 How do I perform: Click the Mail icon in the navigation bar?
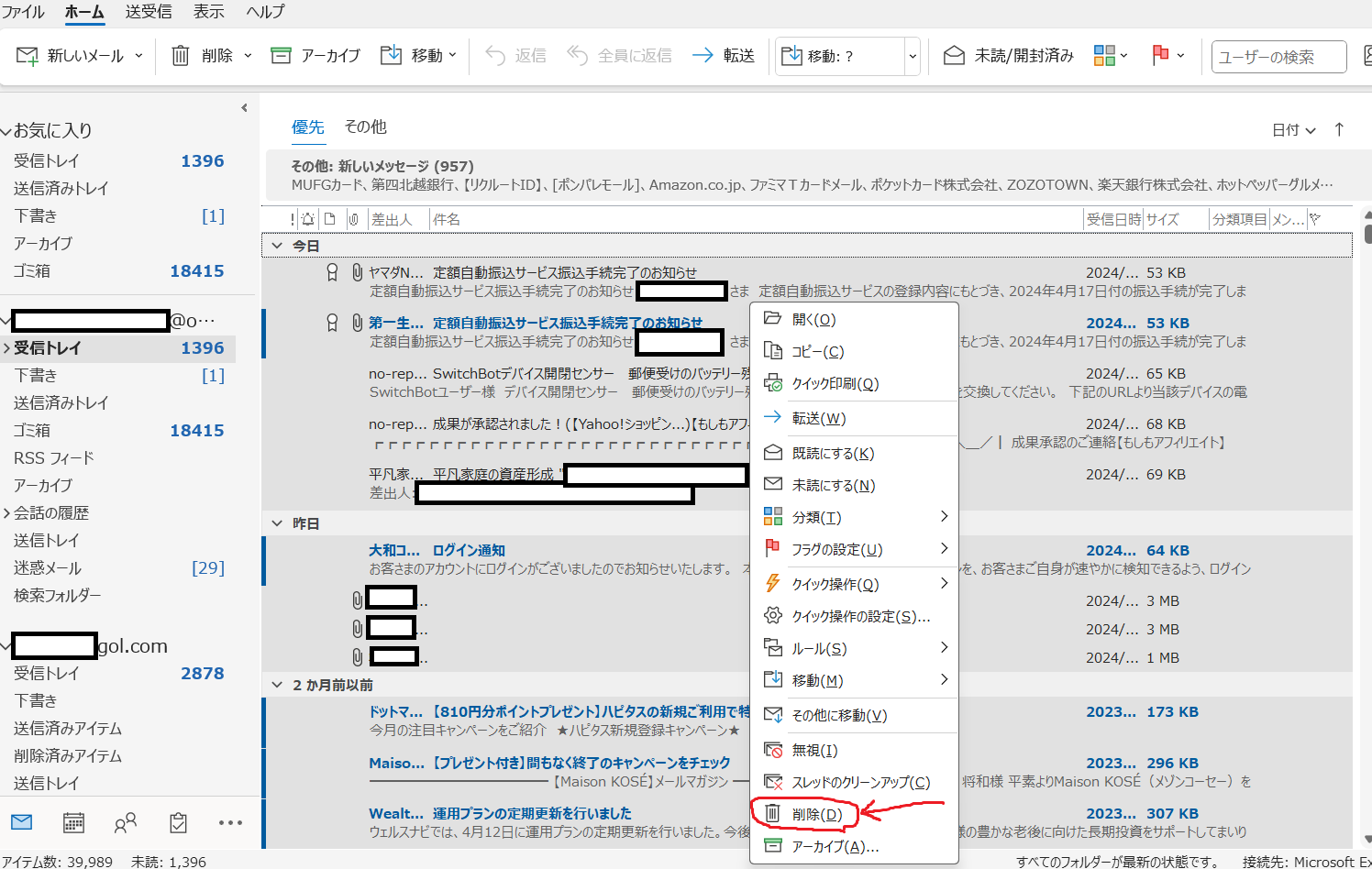(x=21, y=822)
